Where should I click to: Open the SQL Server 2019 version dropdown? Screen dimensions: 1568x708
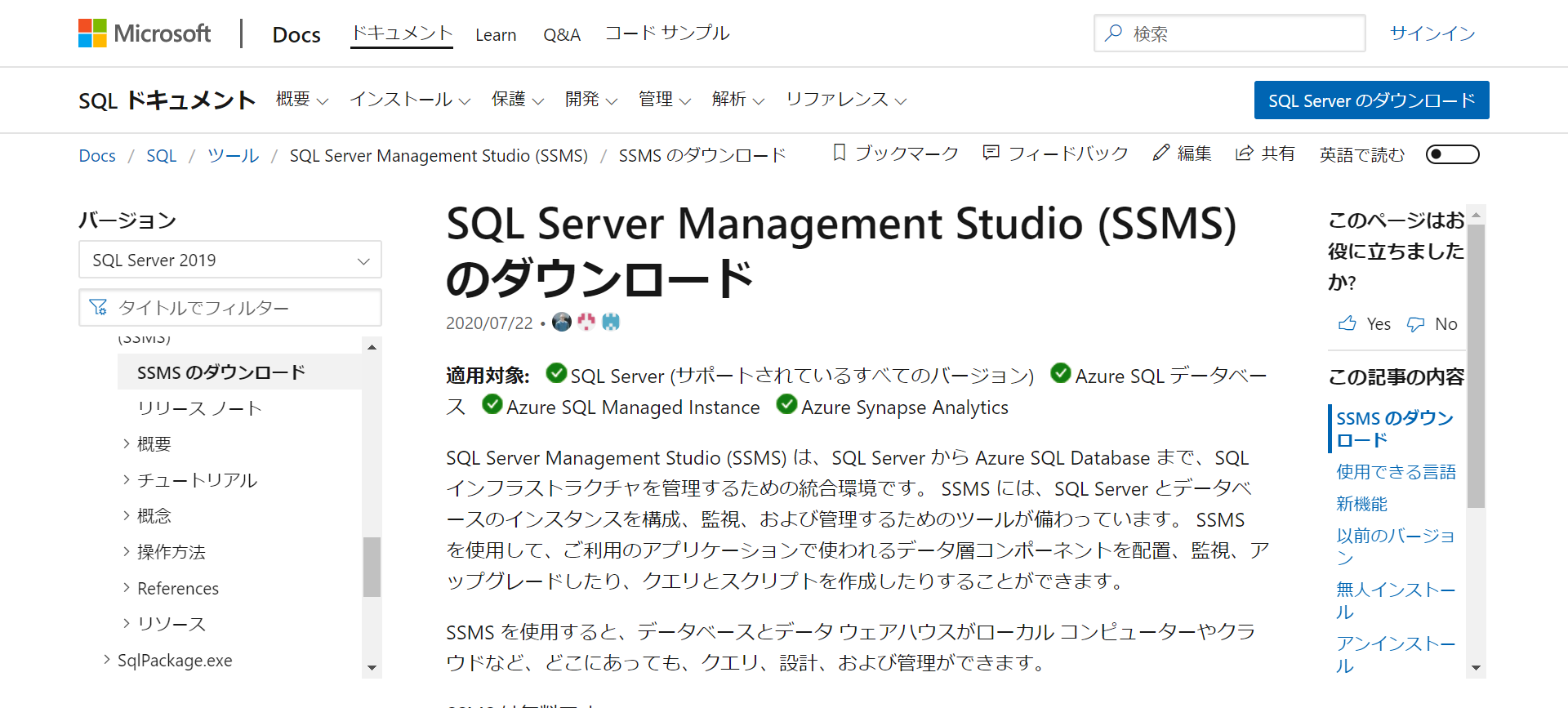point(230,260)
